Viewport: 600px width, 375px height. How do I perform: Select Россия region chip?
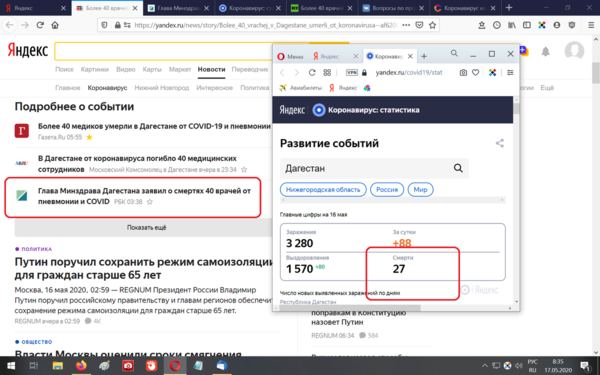point(387,189)
